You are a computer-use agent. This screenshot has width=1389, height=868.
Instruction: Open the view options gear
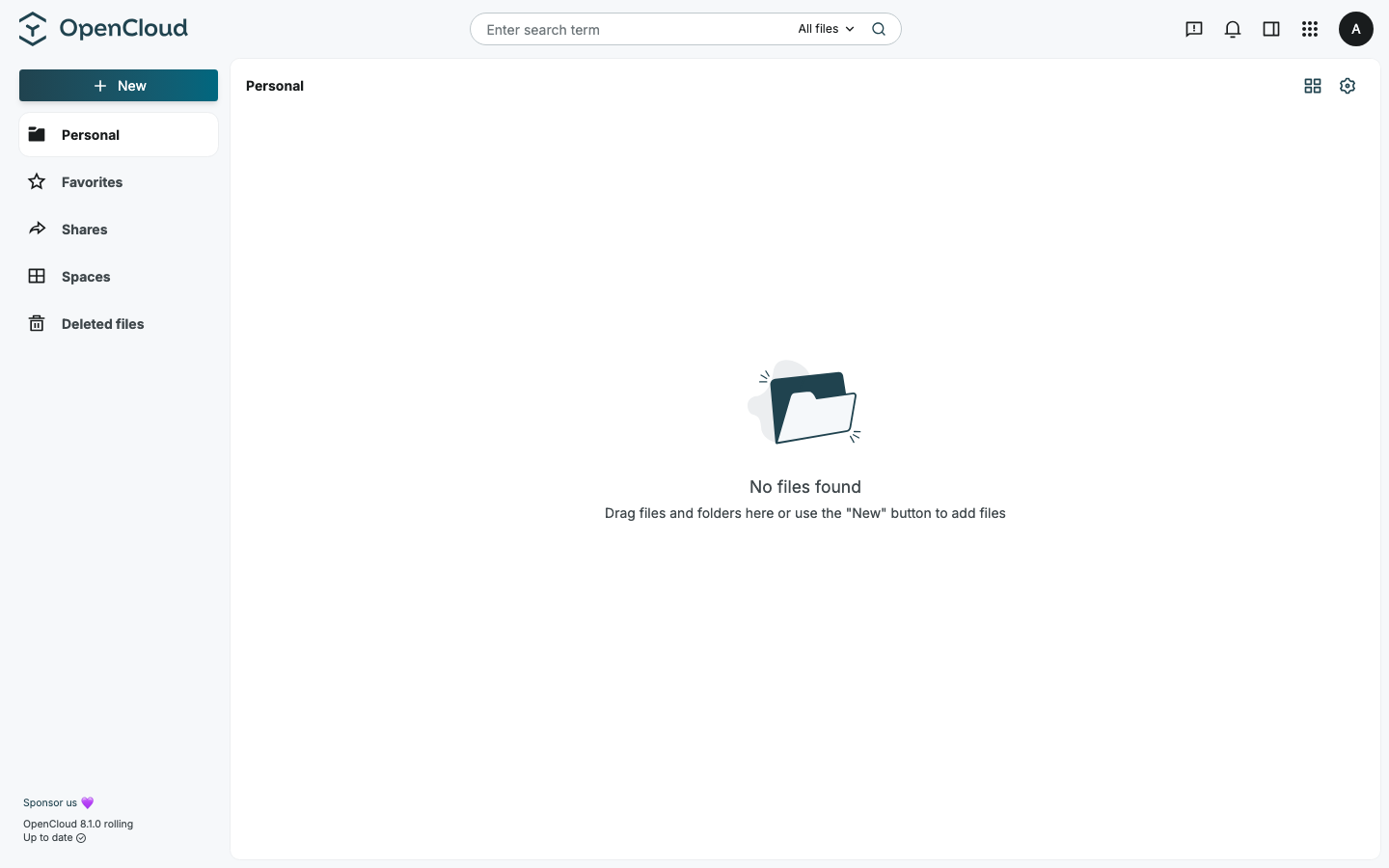[1348, 86]
